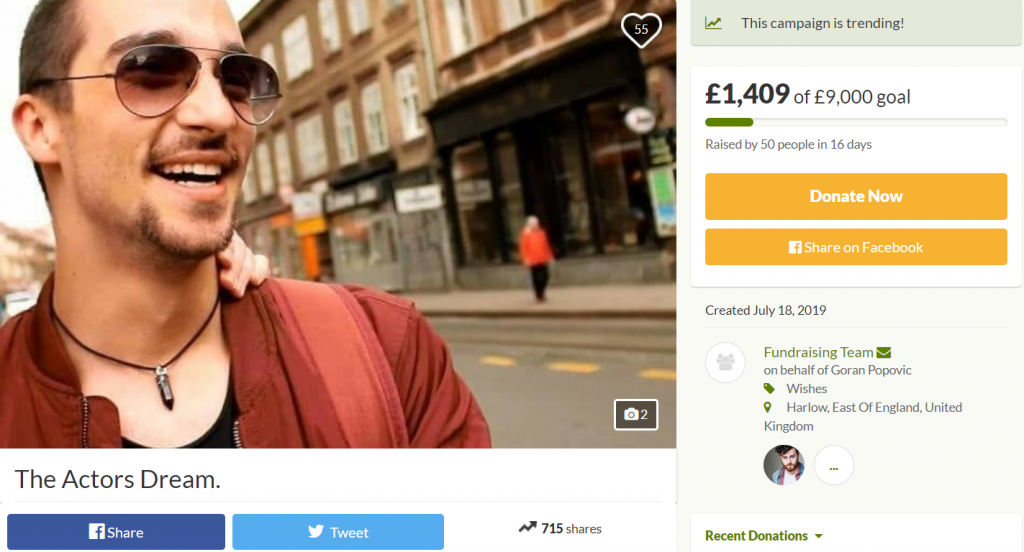
Task: Click the donation progress bar
Action: [x=855, y=122]
